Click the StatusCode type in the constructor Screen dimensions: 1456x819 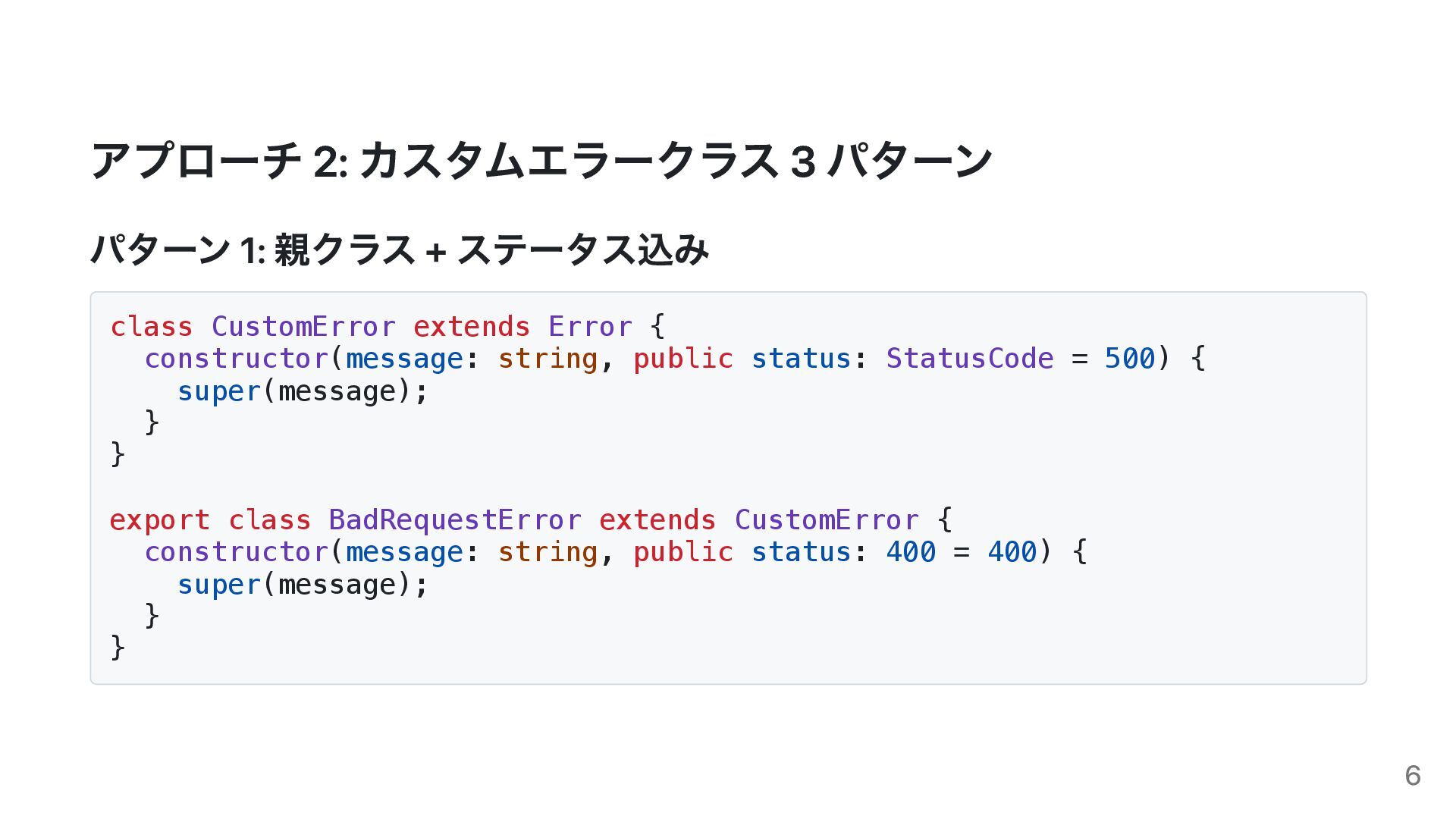tap(970, 359)
